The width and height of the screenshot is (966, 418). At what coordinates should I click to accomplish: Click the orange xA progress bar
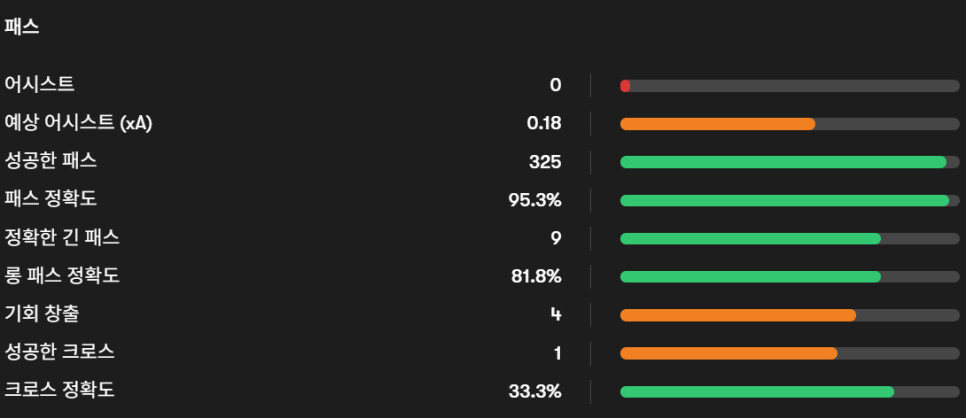tap(717, 124)
